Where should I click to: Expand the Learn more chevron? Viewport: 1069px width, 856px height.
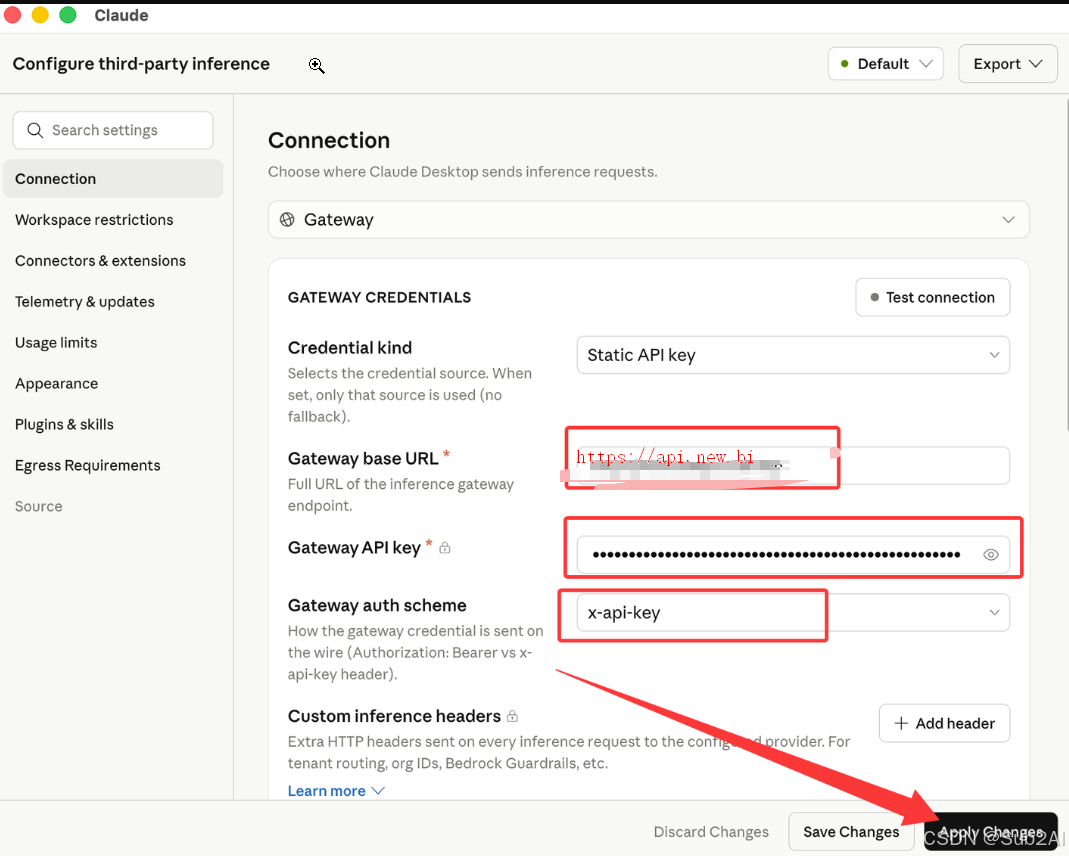pyautogui.click(x=378, y=791)
